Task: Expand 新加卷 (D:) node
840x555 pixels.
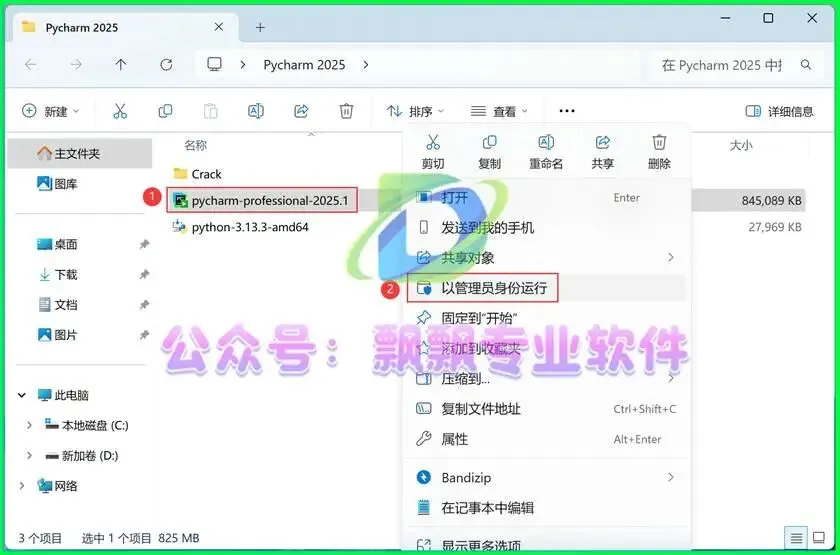Action: [29, 456]
